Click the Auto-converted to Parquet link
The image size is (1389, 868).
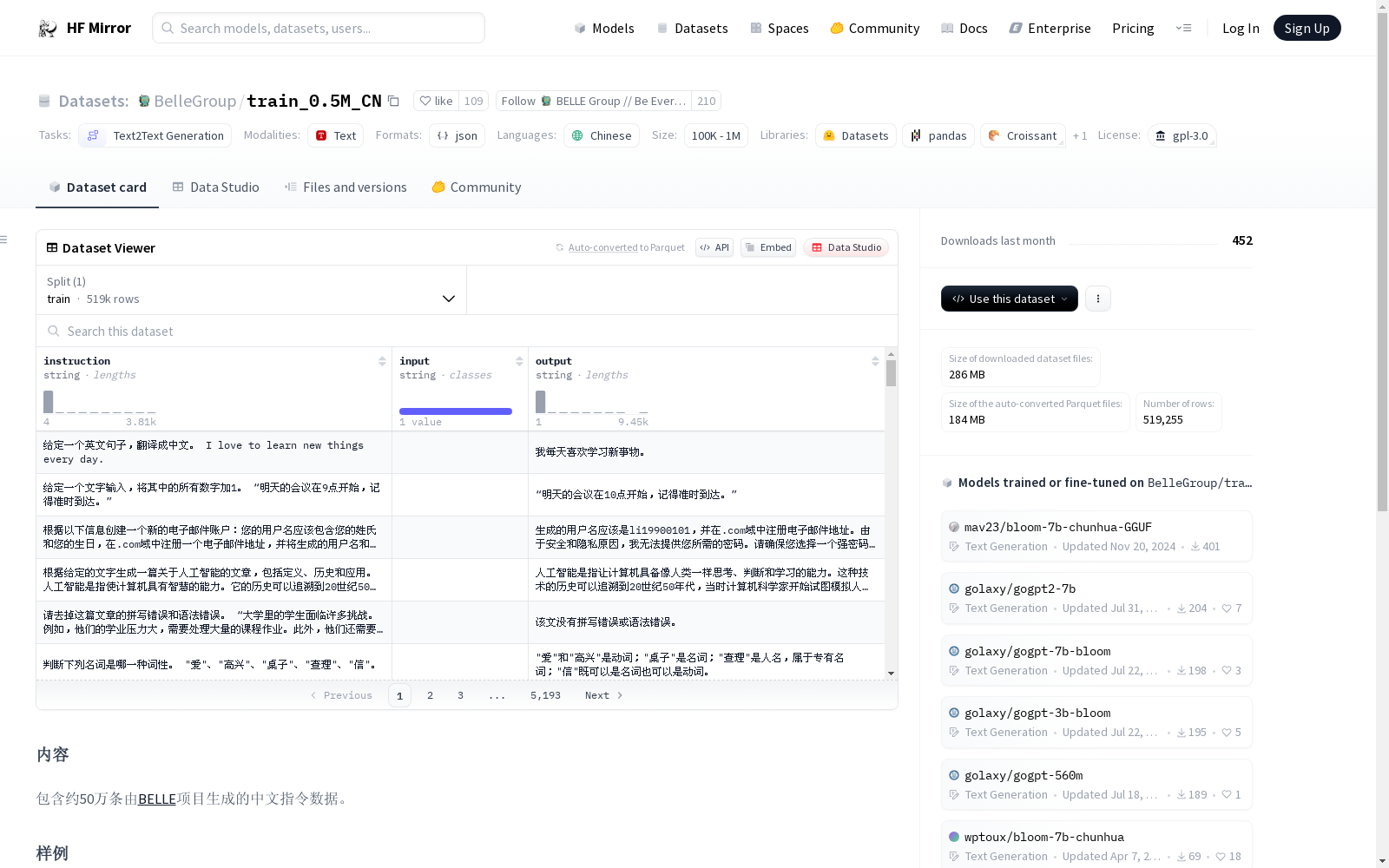click(x=626, y=247)
